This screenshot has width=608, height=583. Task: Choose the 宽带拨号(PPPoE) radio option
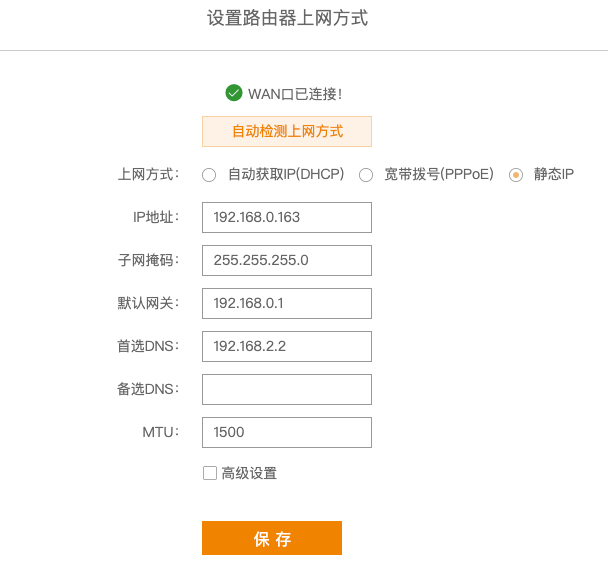366,175
